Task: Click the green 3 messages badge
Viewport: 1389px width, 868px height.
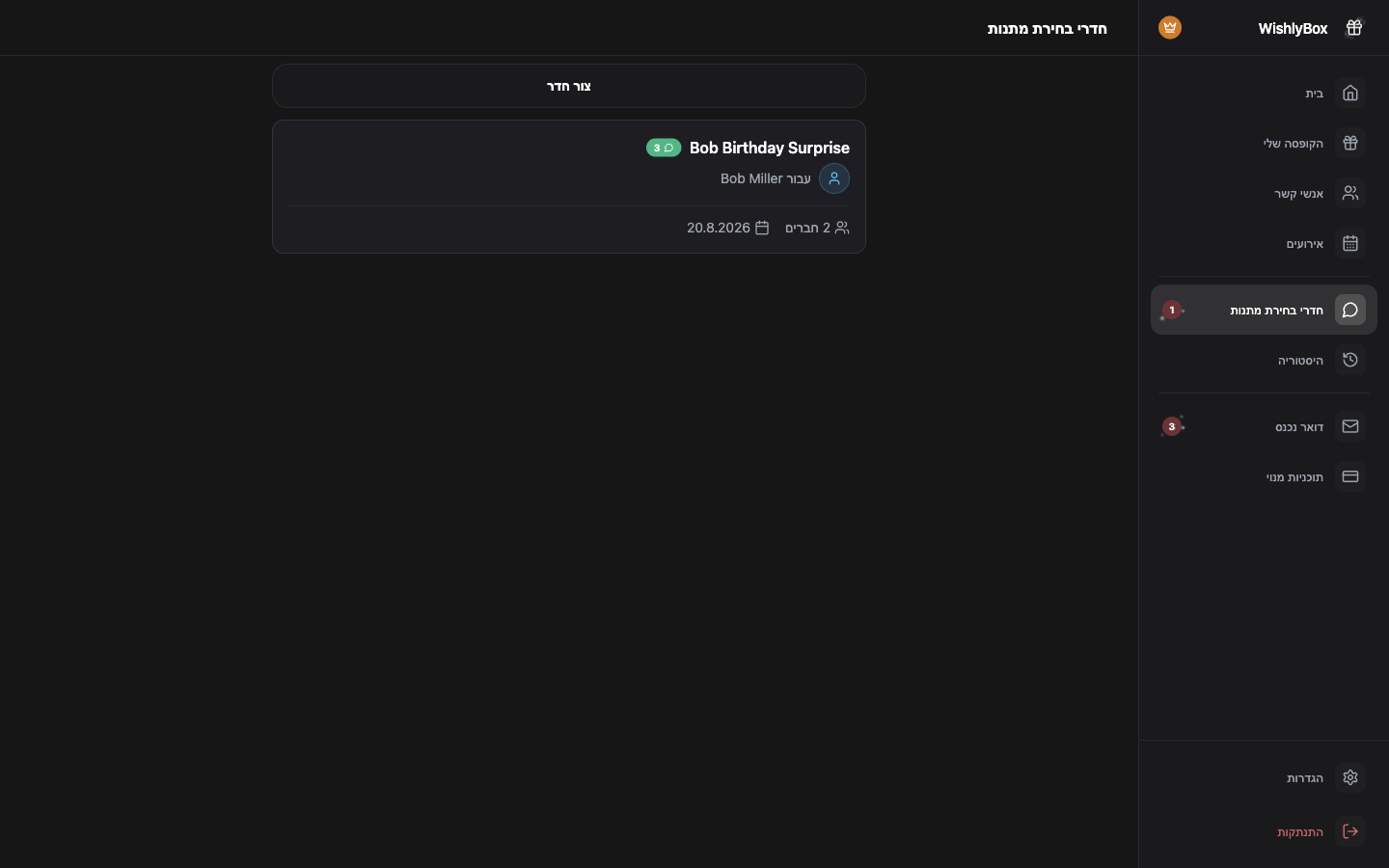Action: click(x=664, y=148)
